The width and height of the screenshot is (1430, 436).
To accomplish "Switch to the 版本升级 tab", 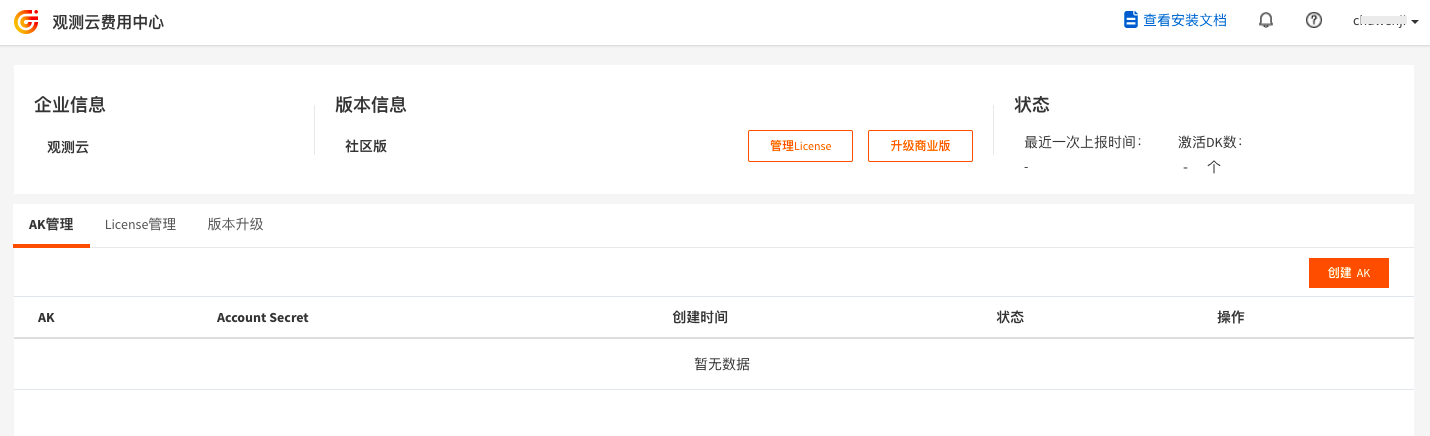I will coord(235,225).
